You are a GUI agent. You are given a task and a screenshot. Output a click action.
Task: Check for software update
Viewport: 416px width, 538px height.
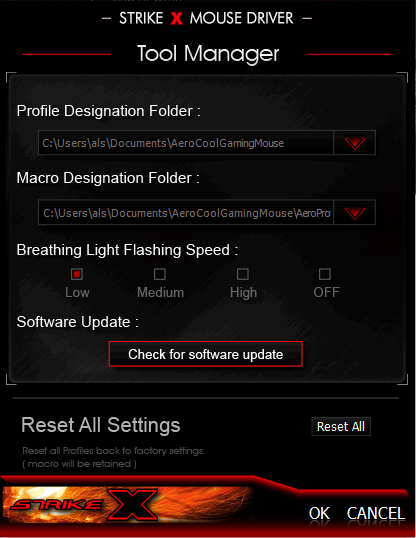tap(206, 354)
